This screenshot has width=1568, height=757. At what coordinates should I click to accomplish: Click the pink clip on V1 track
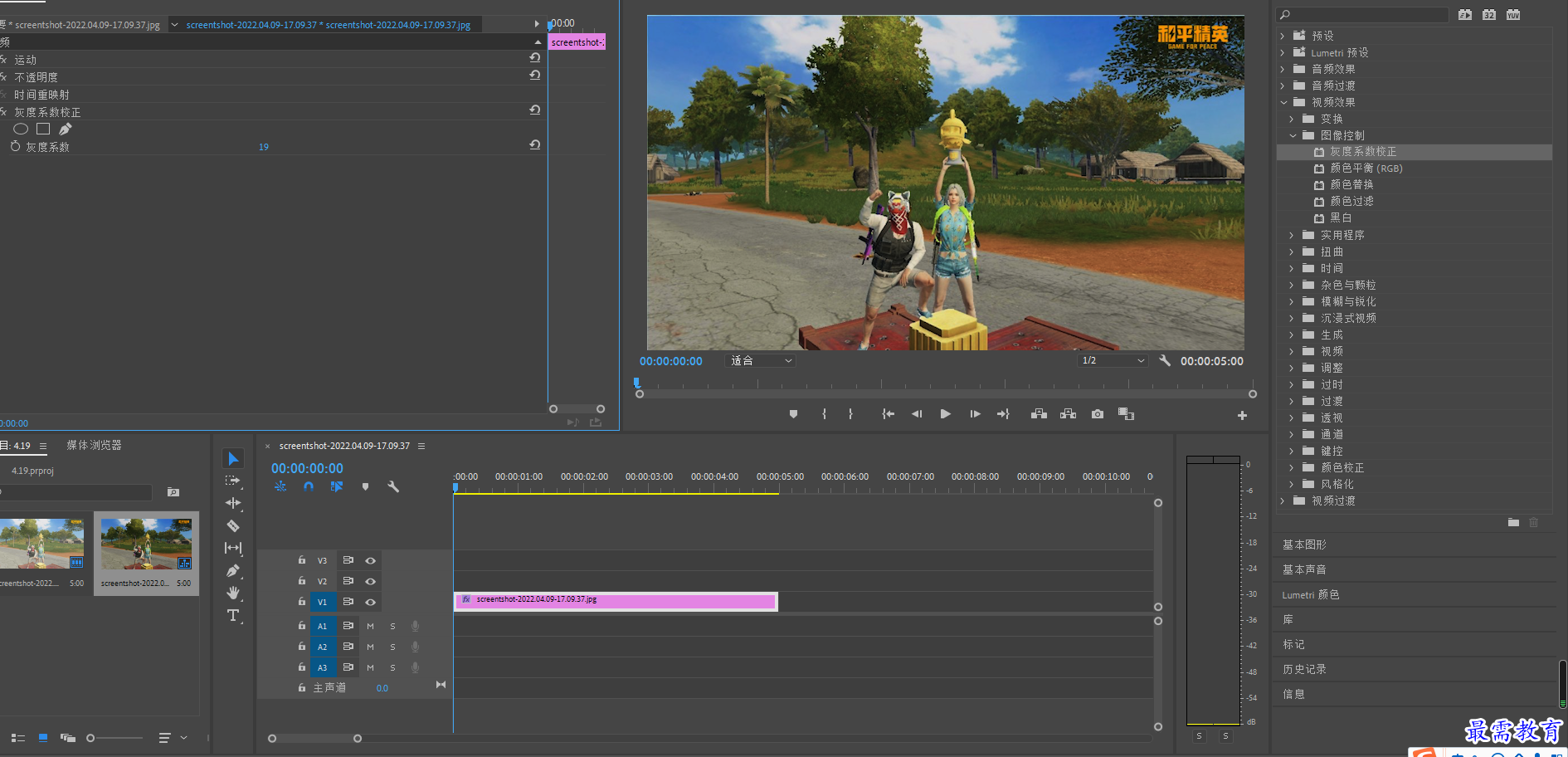[616, 602]
